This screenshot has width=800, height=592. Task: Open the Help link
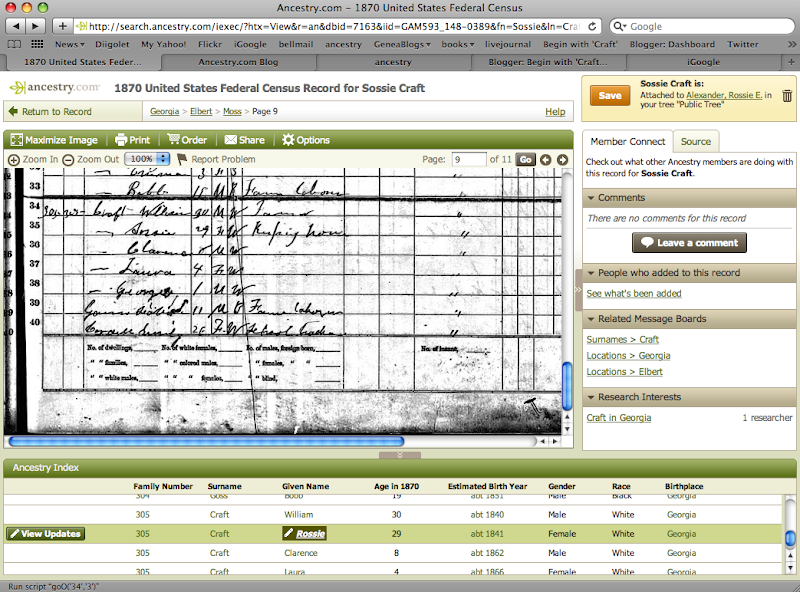point(555,111)
